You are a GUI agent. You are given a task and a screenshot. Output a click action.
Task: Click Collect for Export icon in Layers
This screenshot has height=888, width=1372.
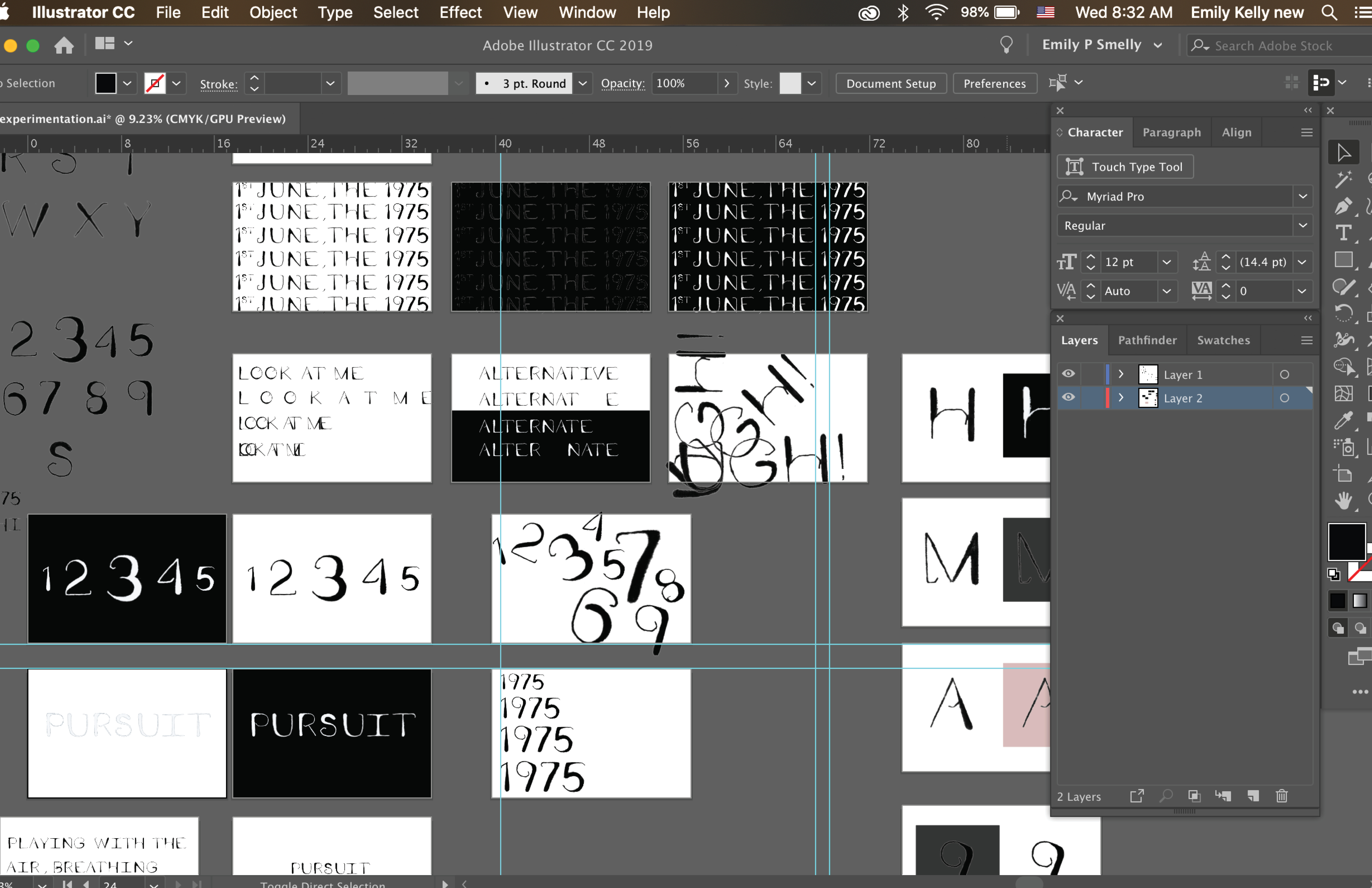pyautogui.click(x=1137, y=796)
